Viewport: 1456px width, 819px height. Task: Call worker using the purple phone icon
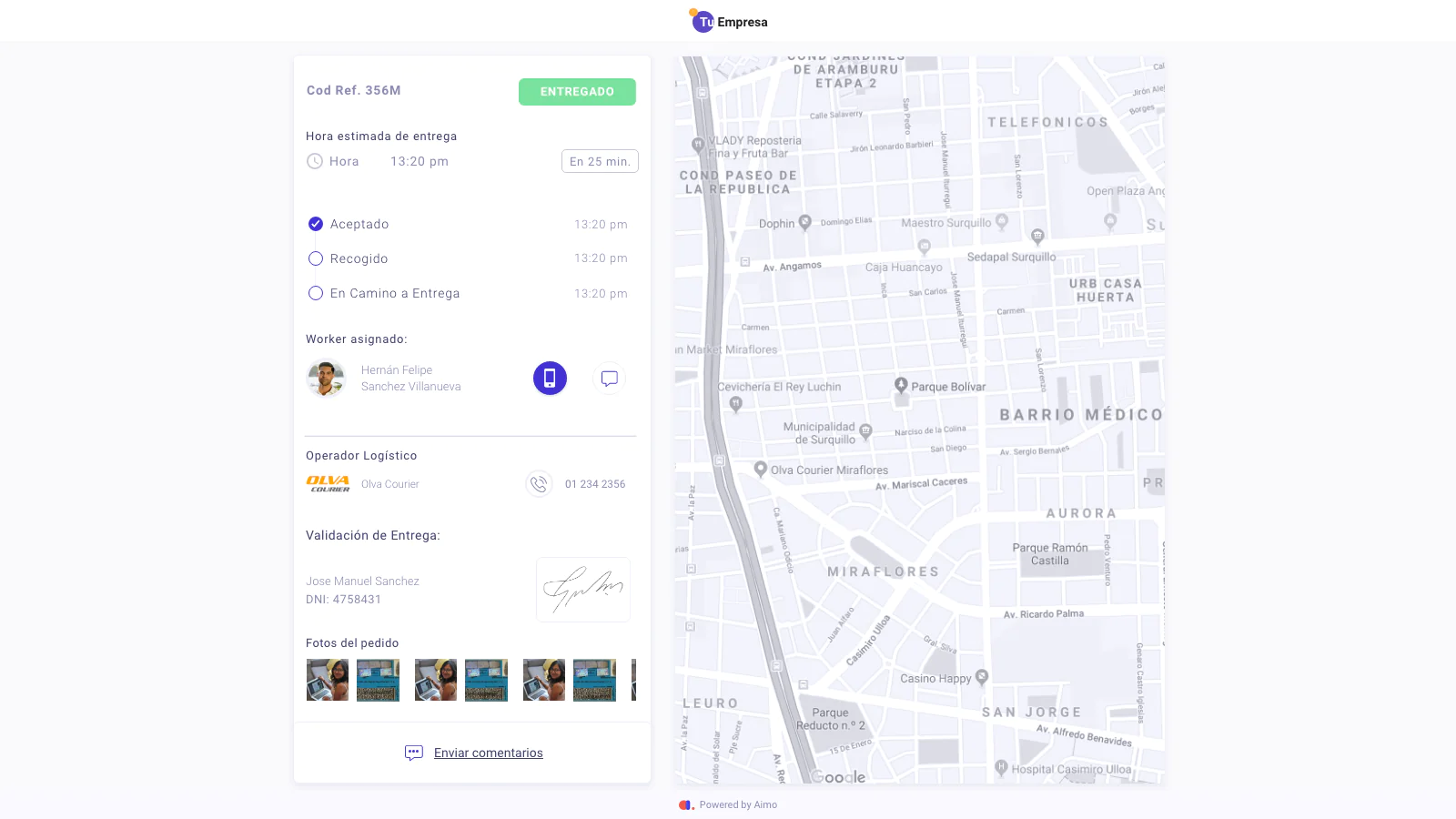pyautogui.click(x=550, y=378)
